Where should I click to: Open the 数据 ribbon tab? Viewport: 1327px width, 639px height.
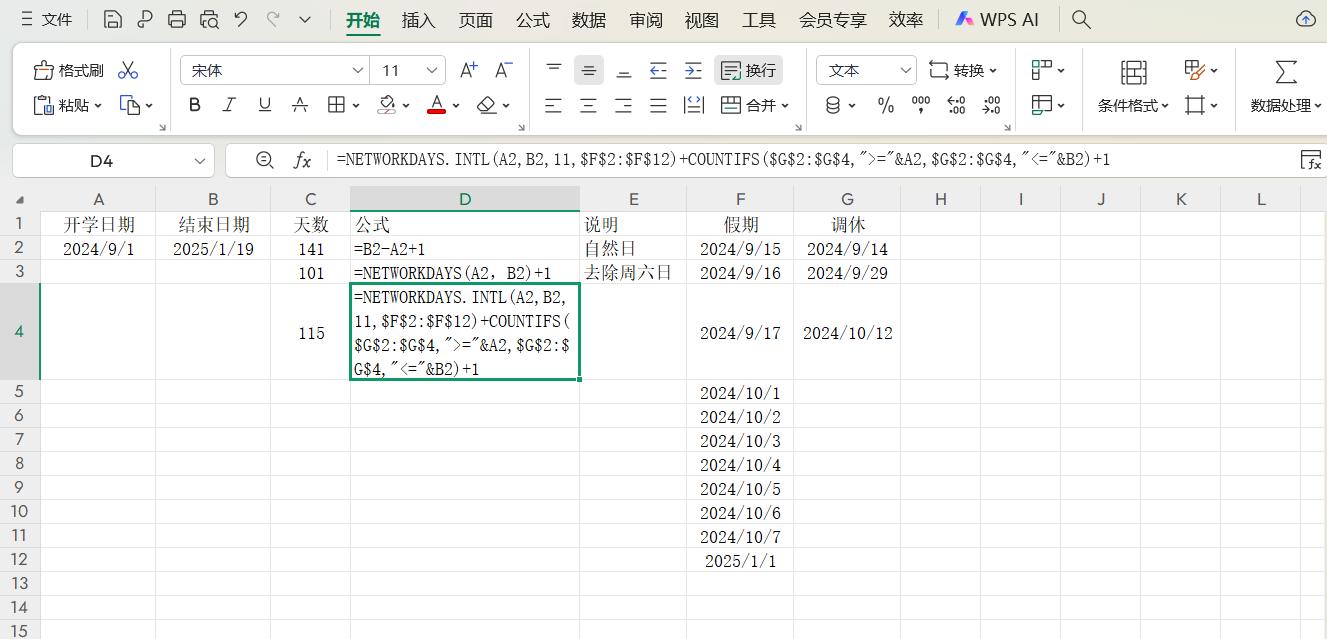tap(589, 19)
